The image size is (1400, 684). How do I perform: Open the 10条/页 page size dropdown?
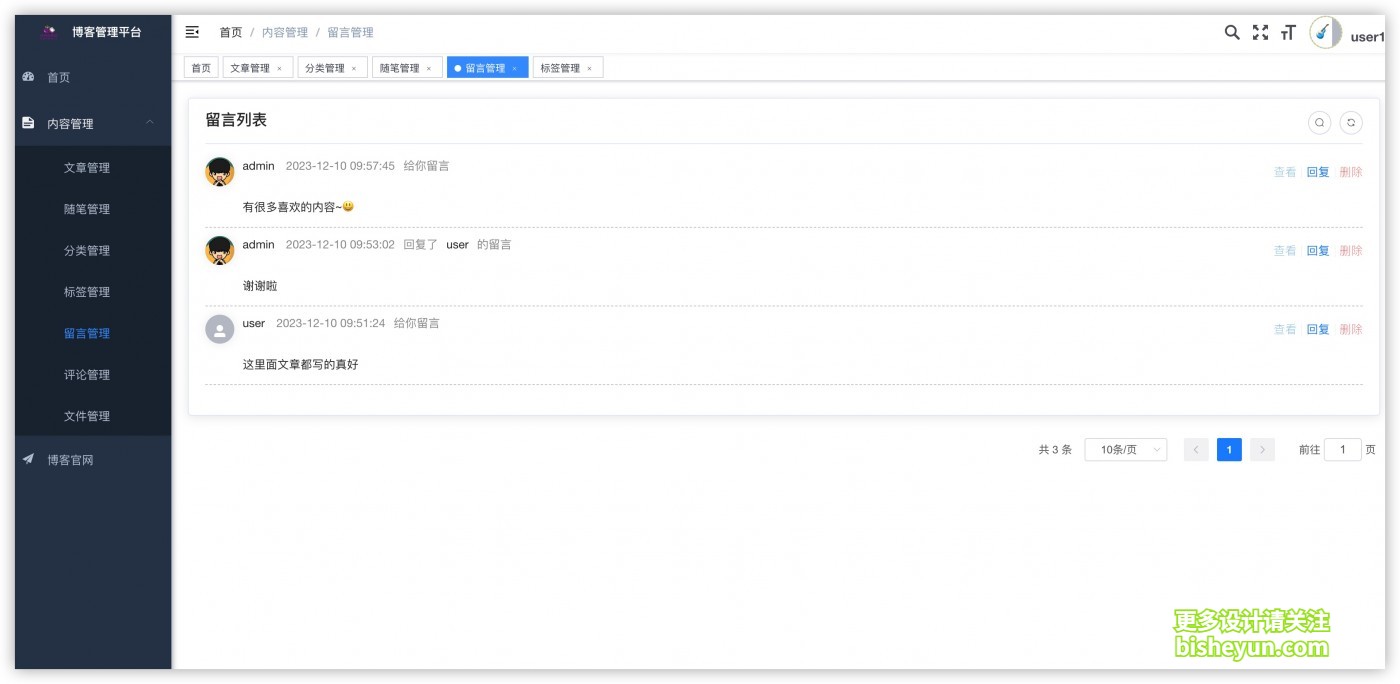pos(1126,450)
